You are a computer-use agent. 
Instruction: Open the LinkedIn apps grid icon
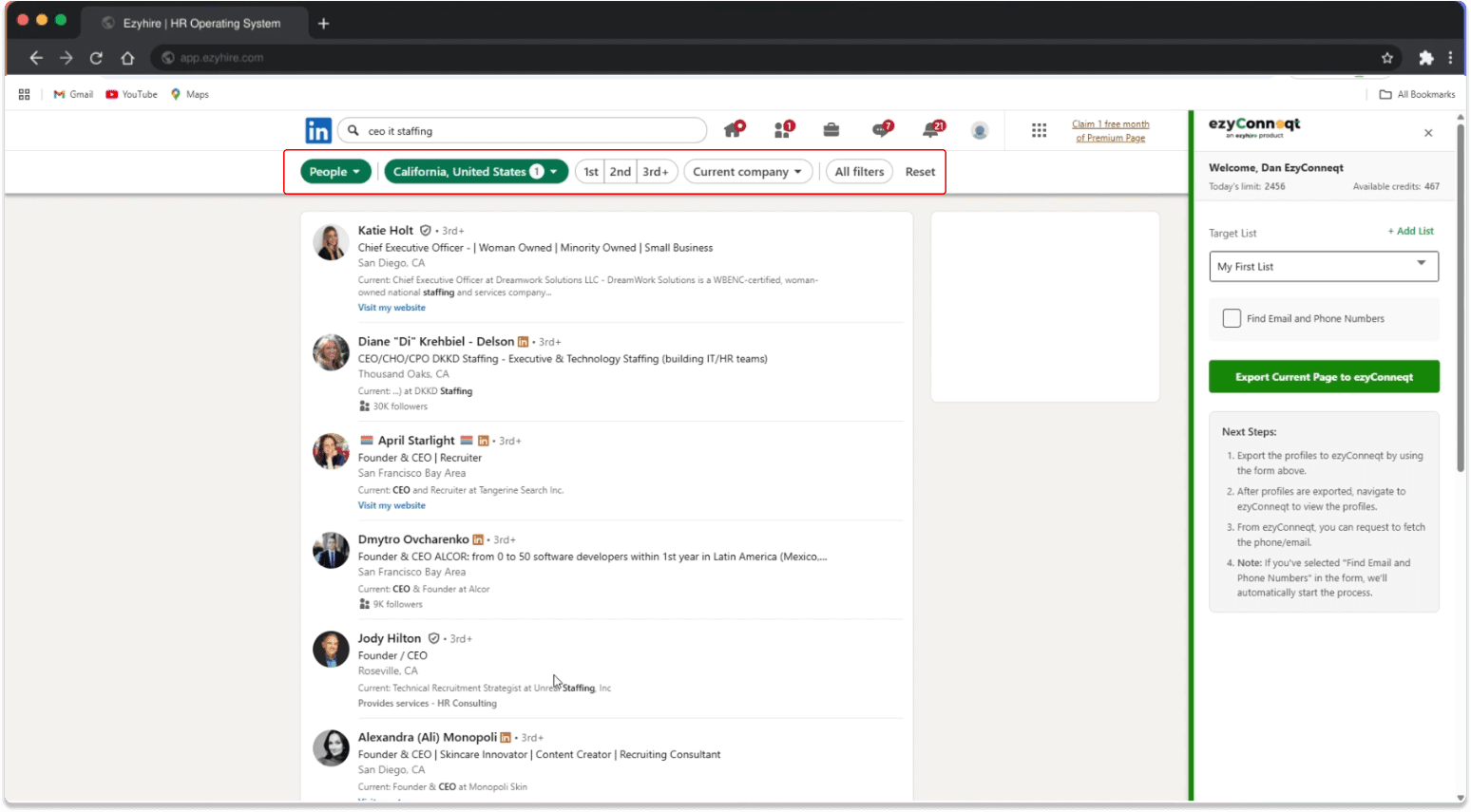pyautogui.click(x=1040, y=130)
